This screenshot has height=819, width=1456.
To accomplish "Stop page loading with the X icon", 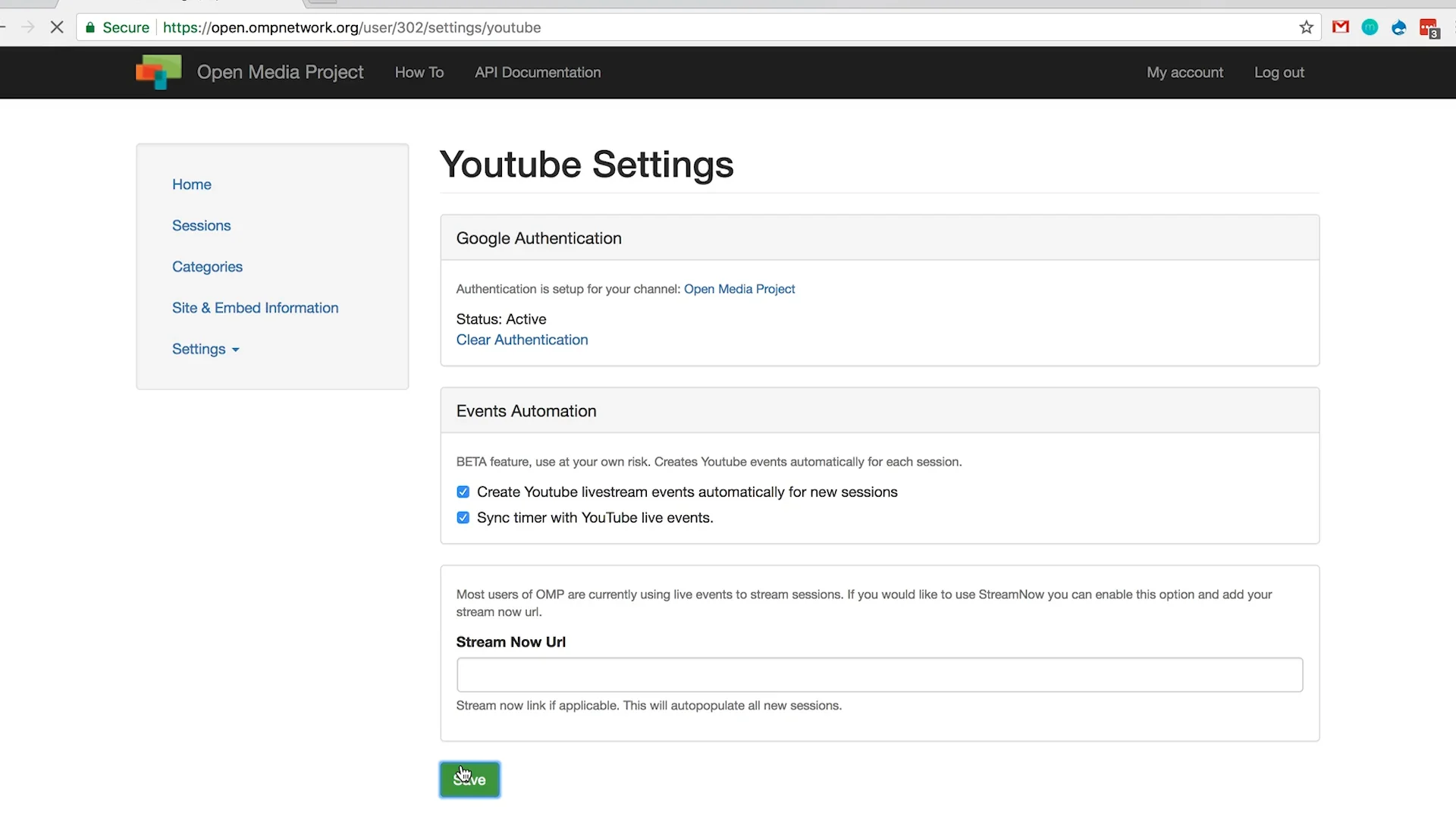I will (57, 27).
